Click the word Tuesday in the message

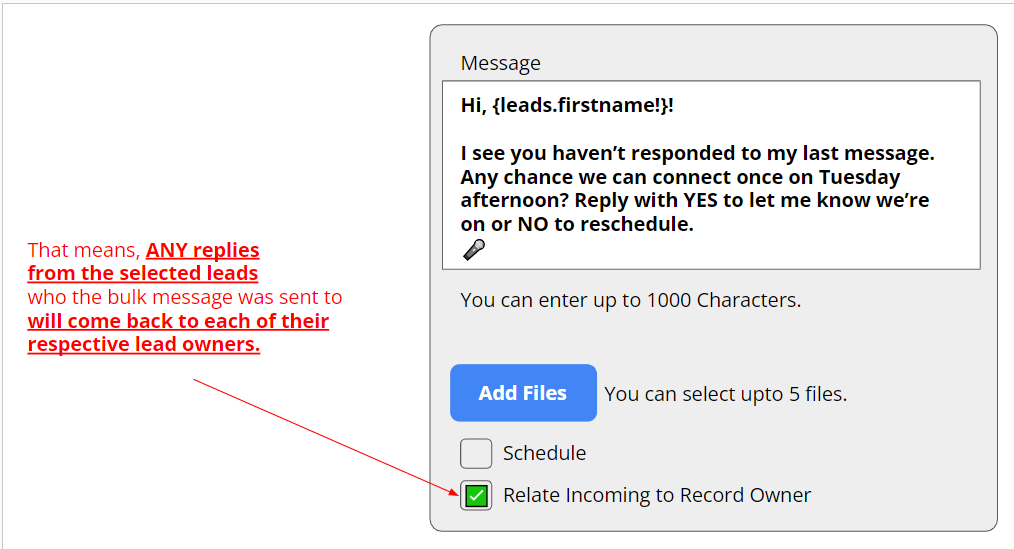[x=860, y=178]
